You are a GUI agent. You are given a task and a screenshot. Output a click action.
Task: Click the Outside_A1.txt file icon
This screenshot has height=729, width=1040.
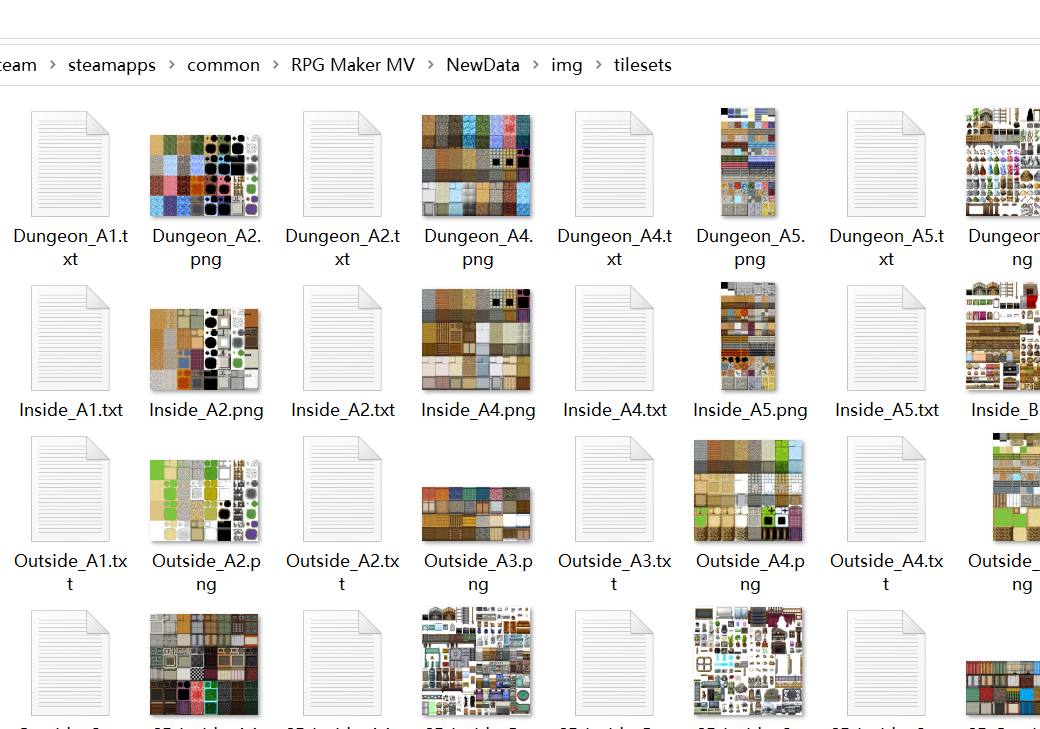pyautogui.click(x=70, y=489)
